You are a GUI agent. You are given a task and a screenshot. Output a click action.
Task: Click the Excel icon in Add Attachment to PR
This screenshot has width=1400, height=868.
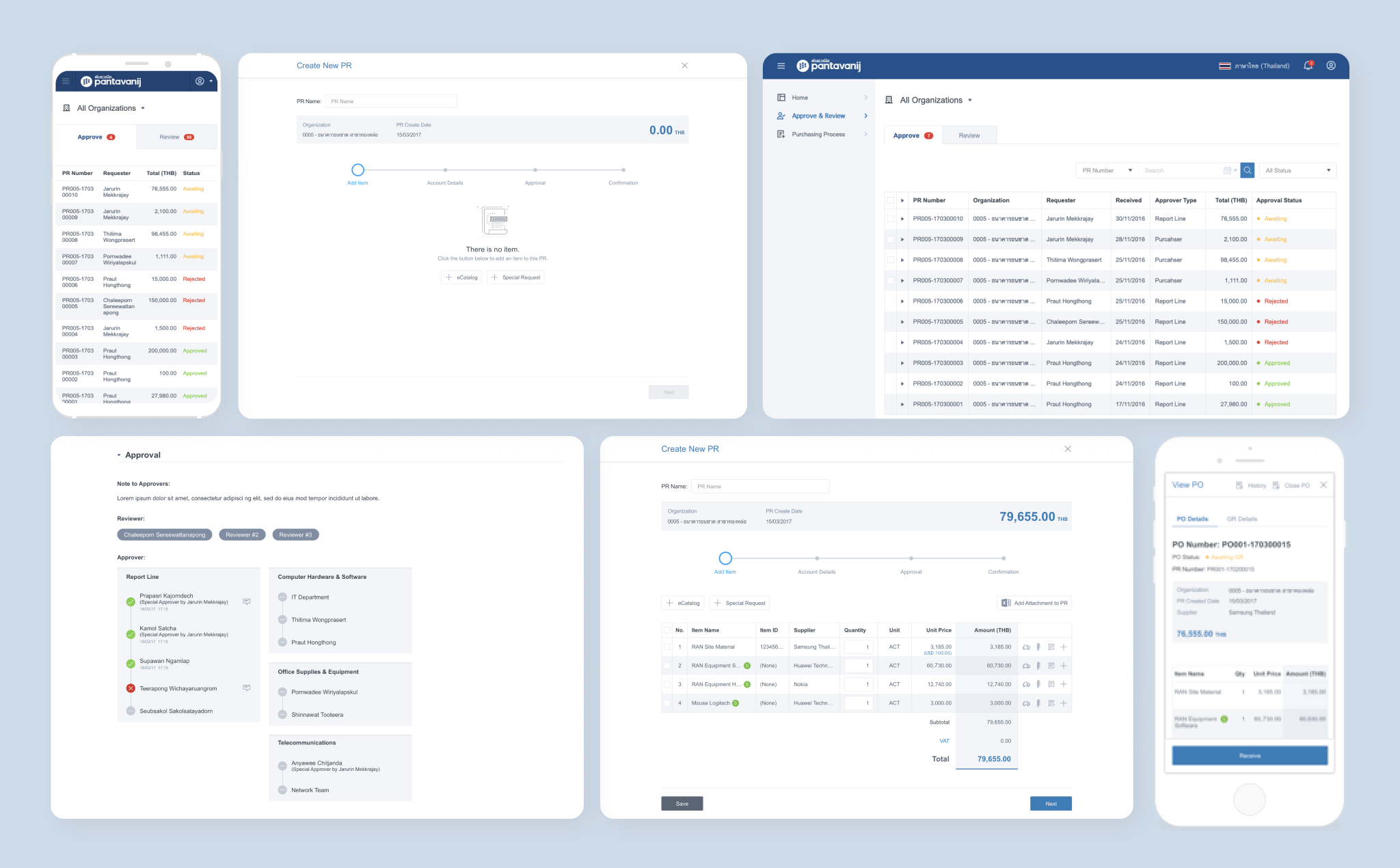[1006, 603]
